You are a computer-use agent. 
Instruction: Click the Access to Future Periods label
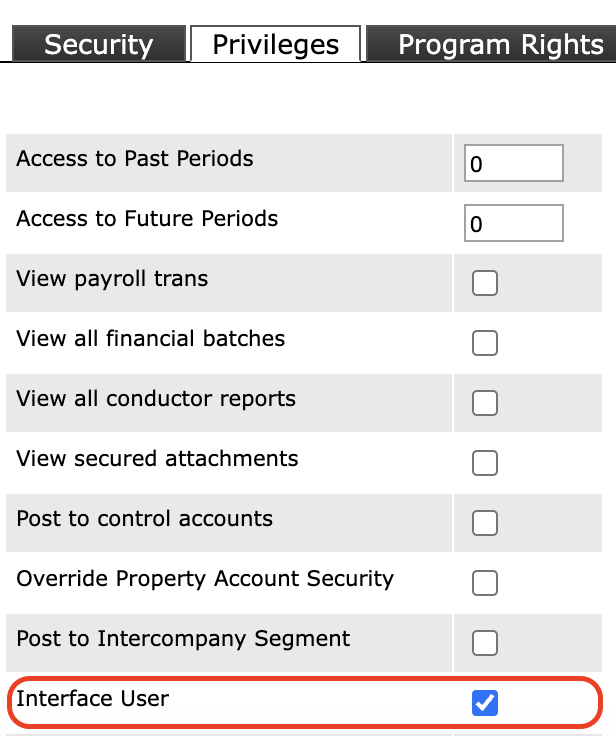pos(147,219)
